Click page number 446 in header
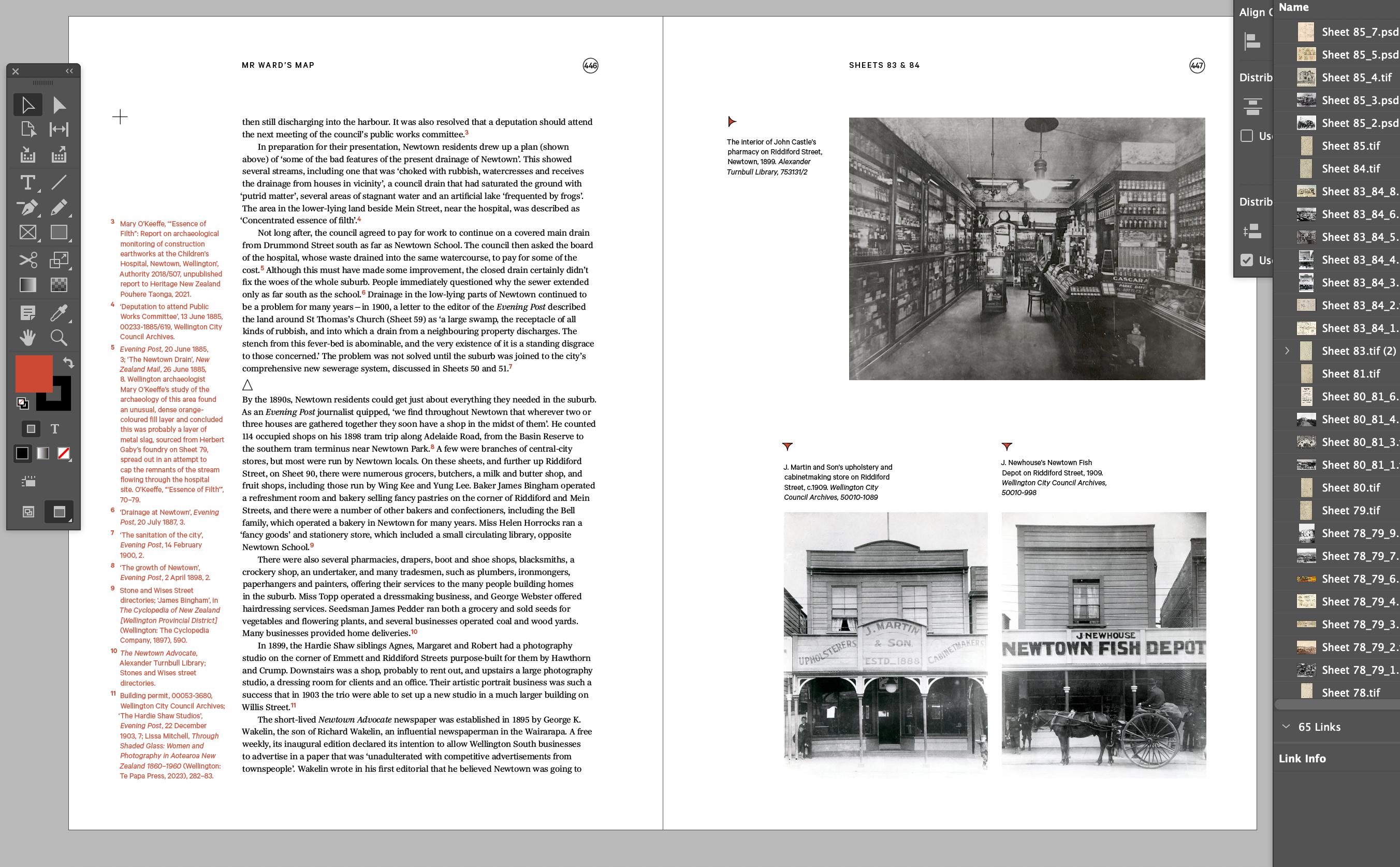1400x867 pixels. [590, 65]
